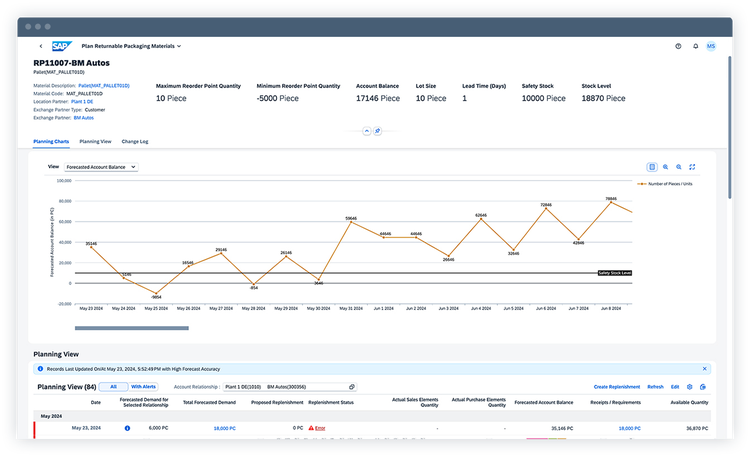Click the 10000 Piece safety stock value
Image resolution: width=750 pixels, height=456 pixels.
(543, 98)
